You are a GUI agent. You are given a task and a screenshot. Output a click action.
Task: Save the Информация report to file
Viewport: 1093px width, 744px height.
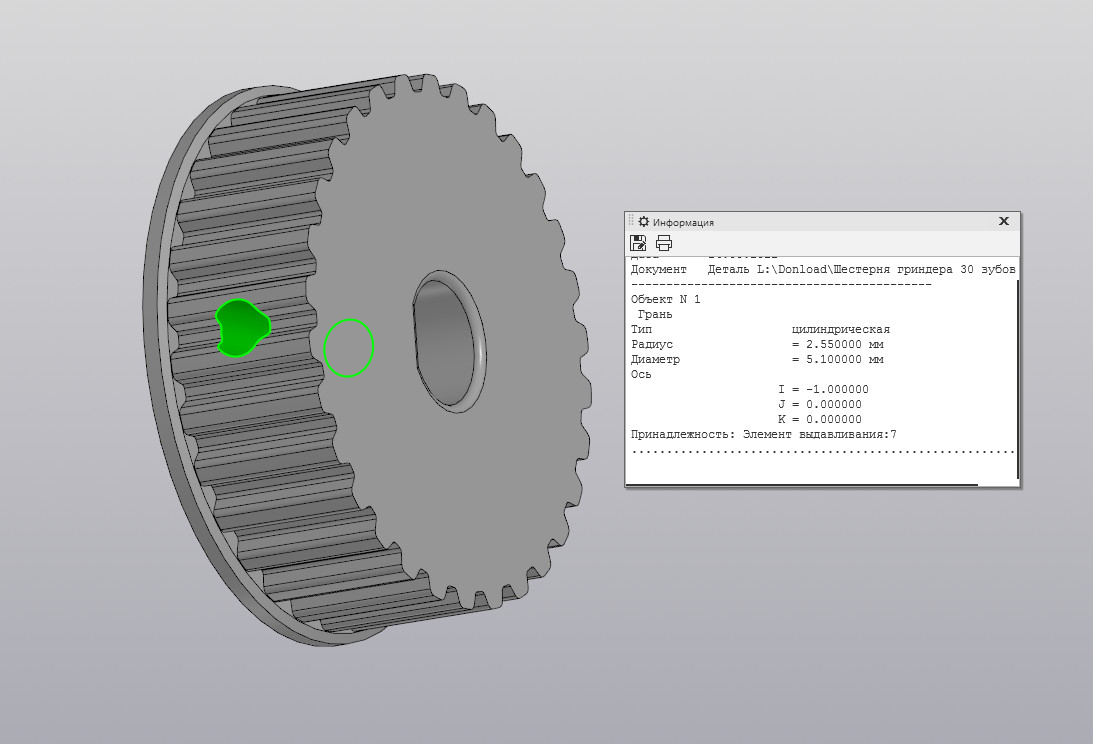638,243
